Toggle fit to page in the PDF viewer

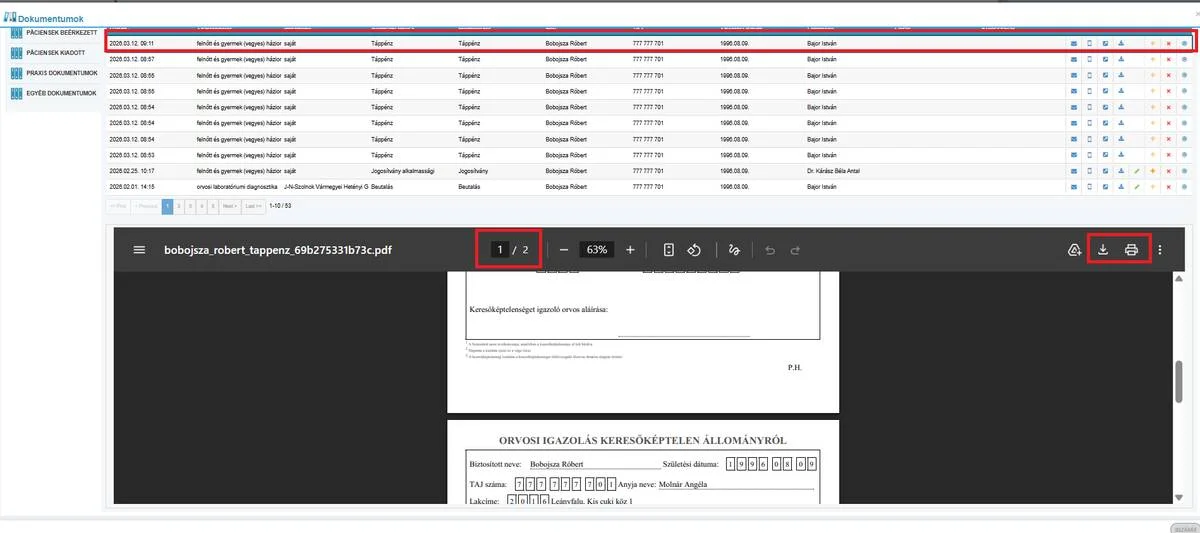point(669,250)
